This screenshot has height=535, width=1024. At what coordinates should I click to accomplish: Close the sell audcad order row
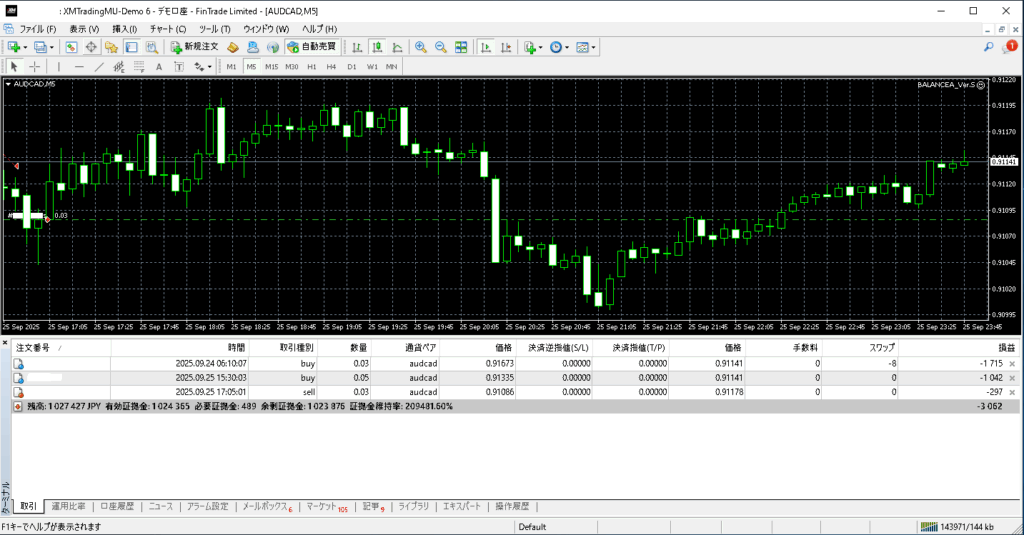point(1012,393)
